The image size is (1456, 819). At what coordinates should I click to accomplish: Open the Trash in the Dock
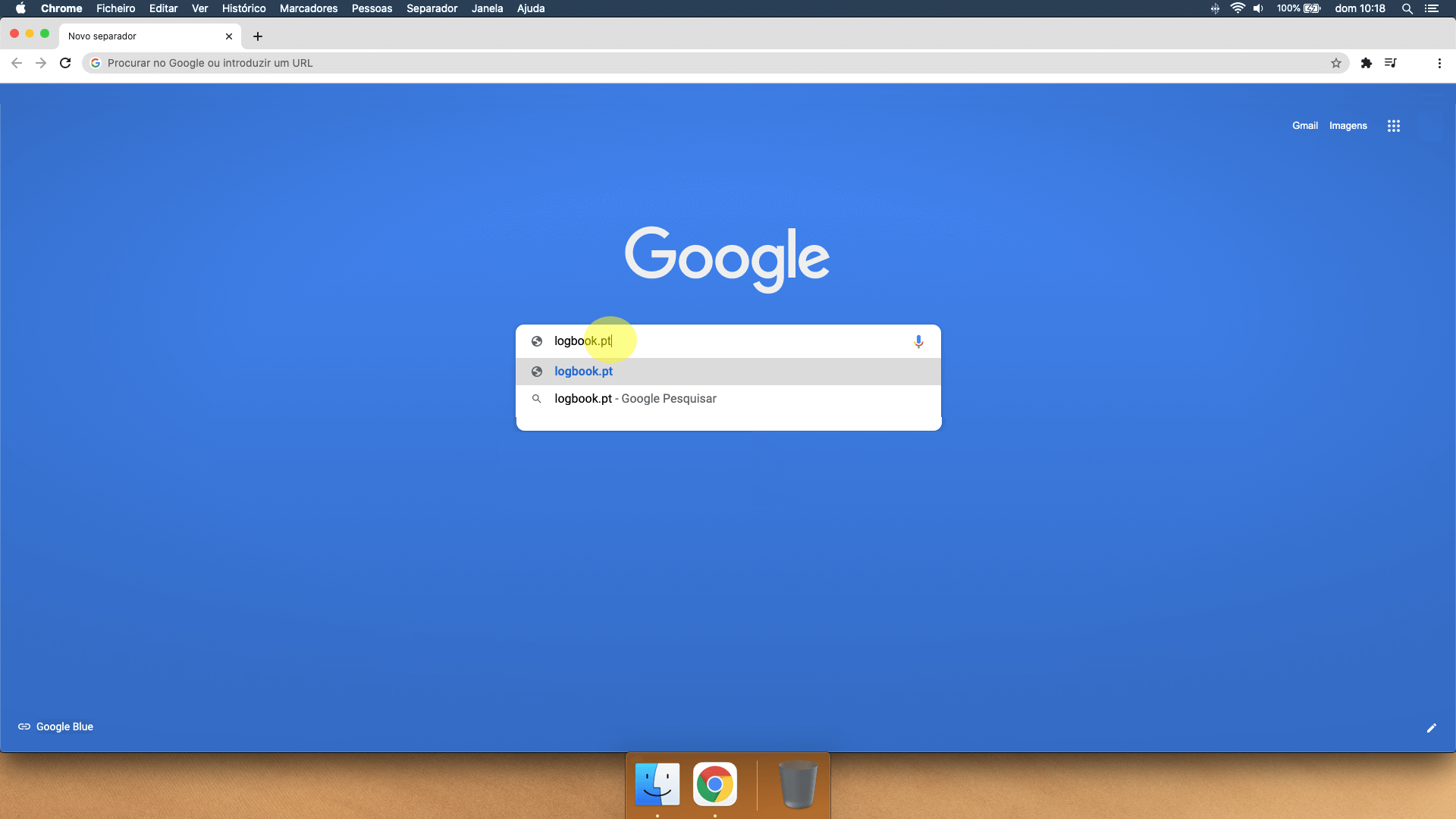pos(798,784)
